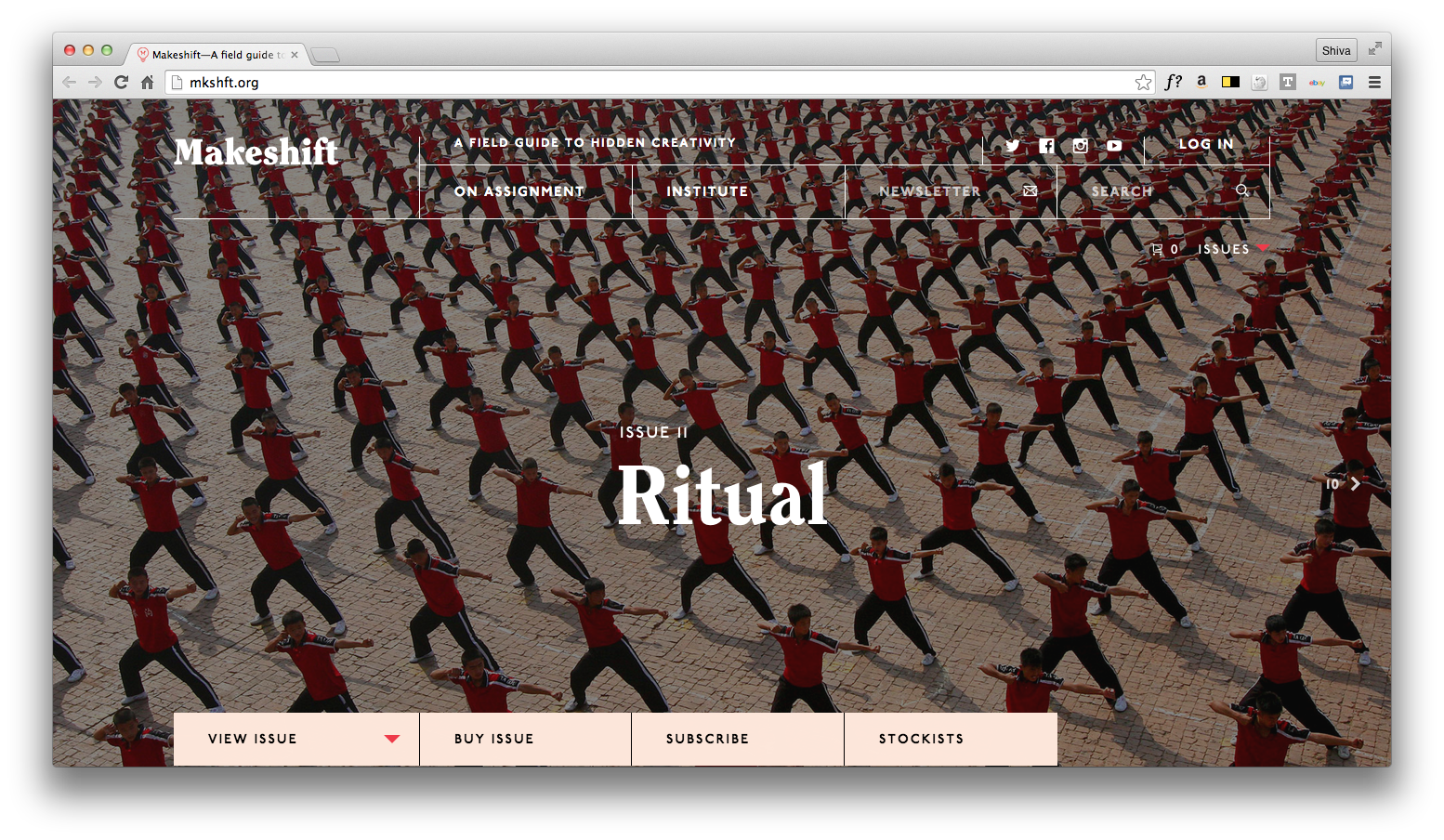
Task: Click the Log In link
Action: point(1206,144)
